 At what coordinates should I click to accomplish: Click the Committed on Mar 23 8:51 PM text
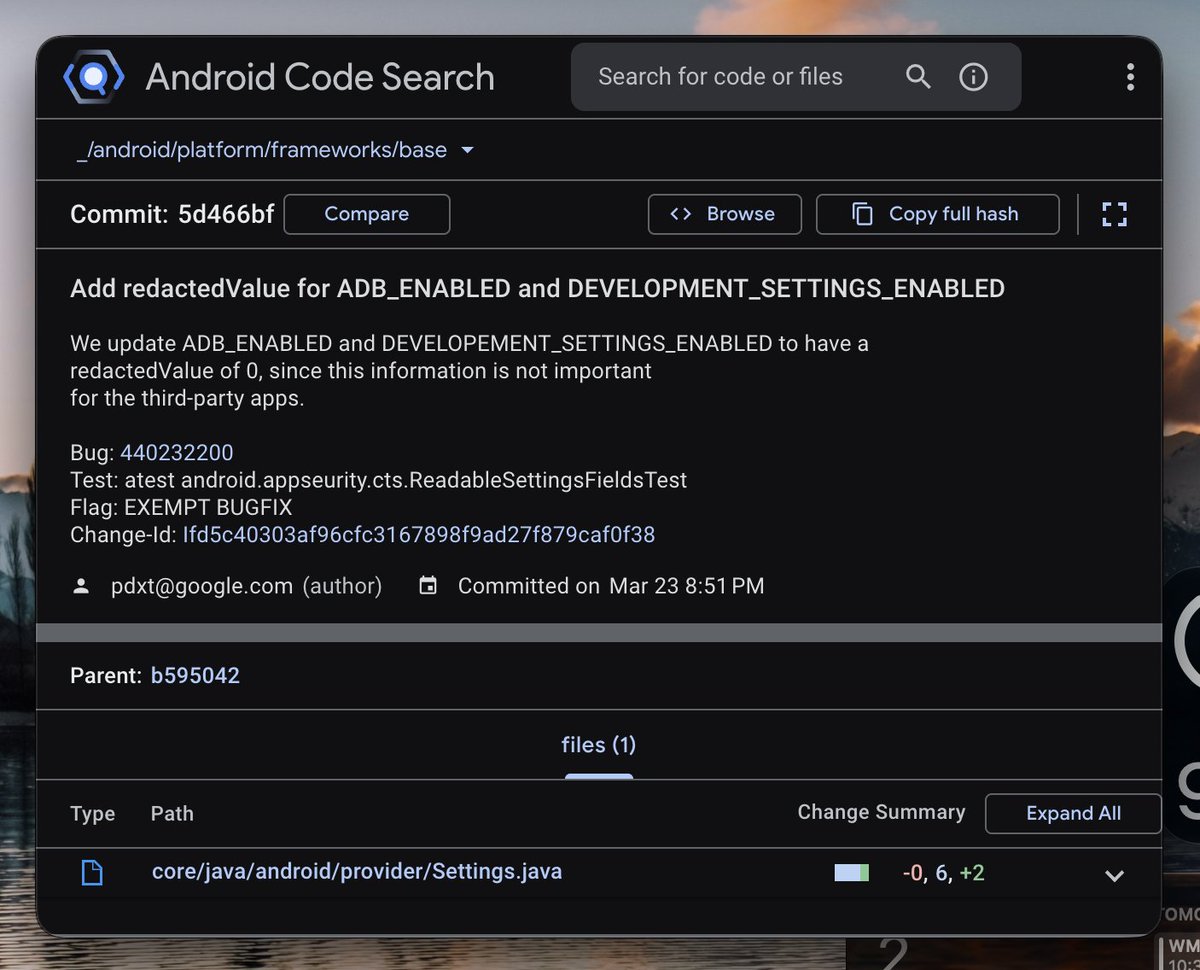pyautogui.click(x=611, y=587)
